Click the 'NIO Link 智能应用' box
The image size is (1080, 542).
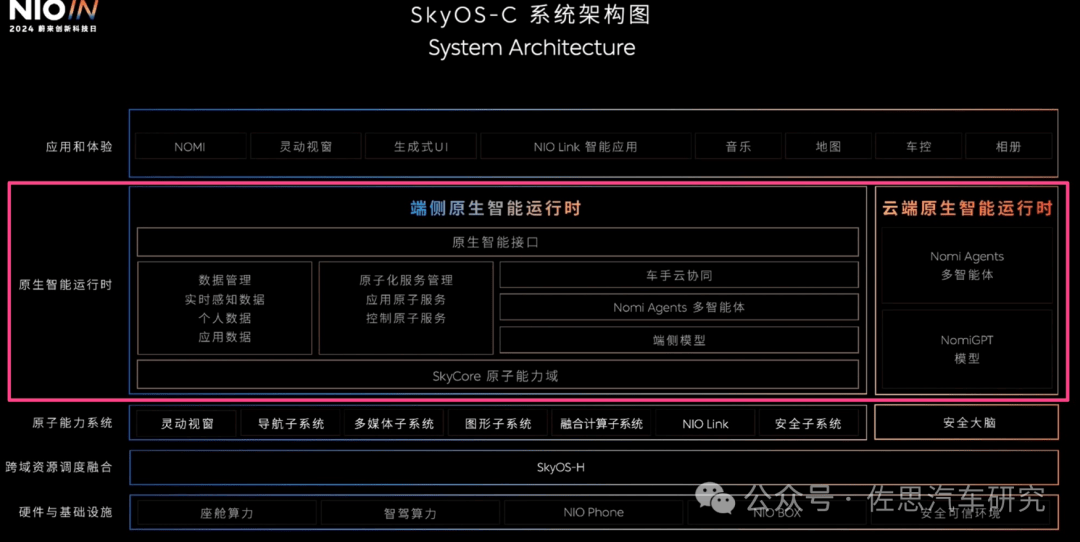coord(585,147)
